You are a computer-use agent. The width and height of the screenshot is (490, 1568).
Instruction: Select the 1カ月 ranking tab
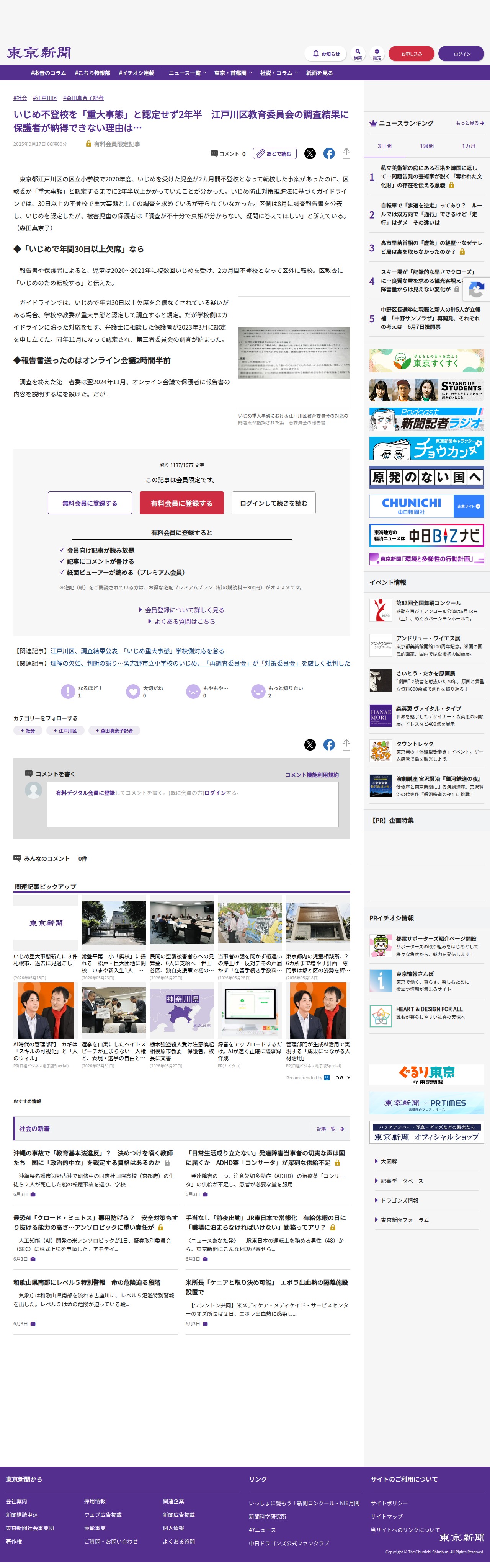coord(469,146)
